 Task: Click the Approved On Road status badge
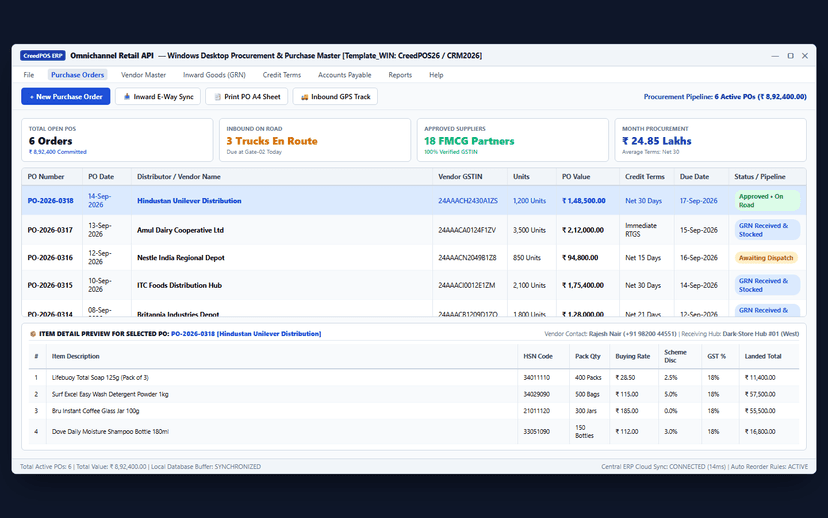pyautogui.click(x=767, y=201)
